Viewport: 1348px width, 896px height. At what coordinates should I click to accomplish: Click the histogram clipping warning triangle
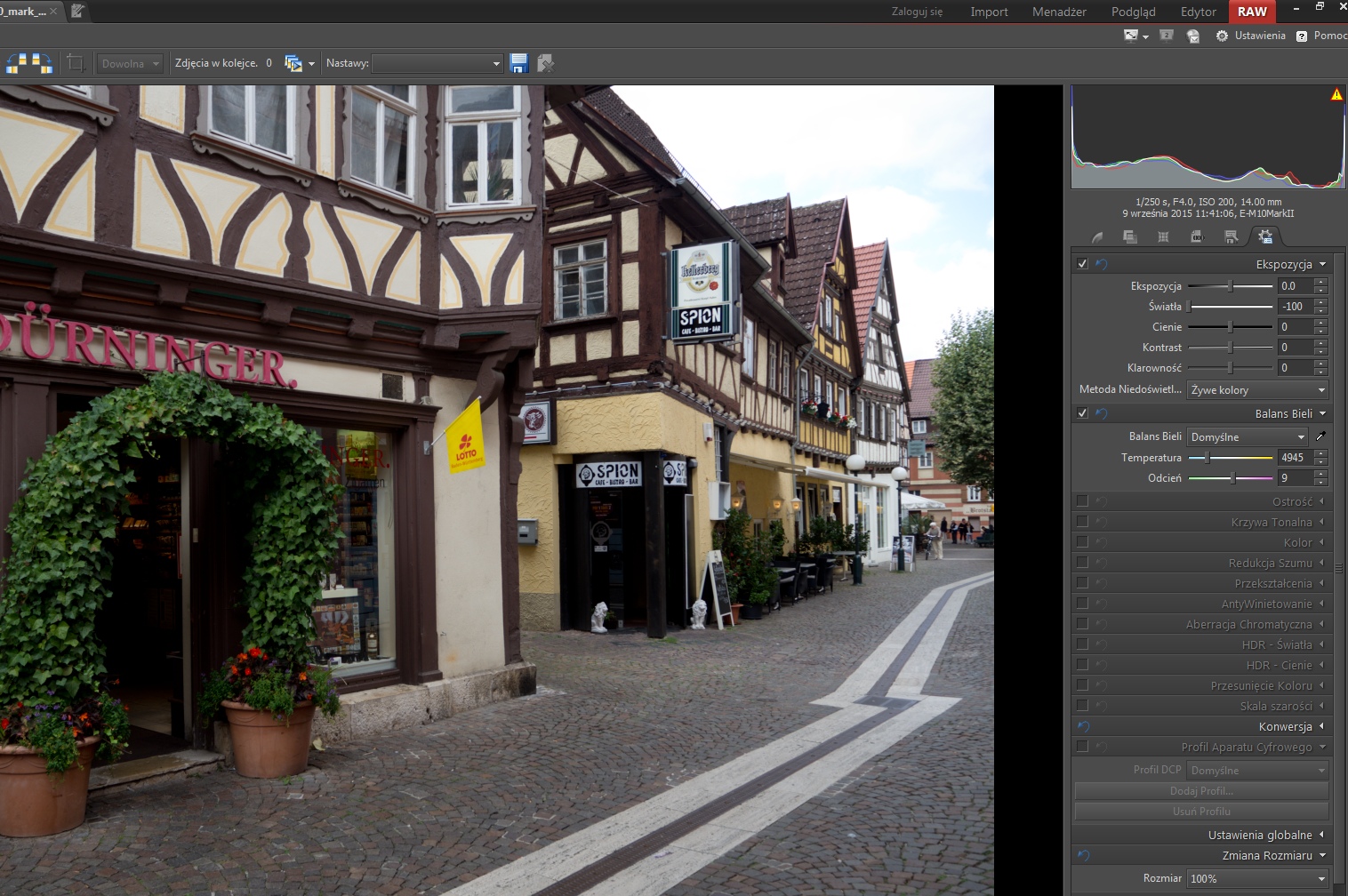[1336, 94]
